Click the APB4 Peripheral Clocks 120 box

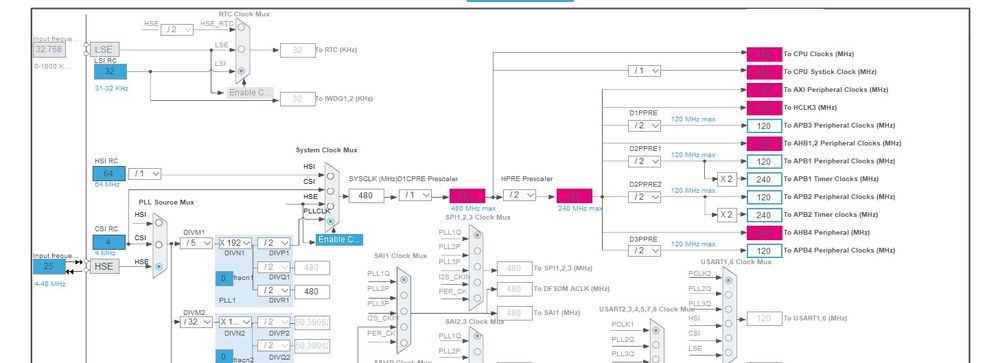(x=764, y=250)
